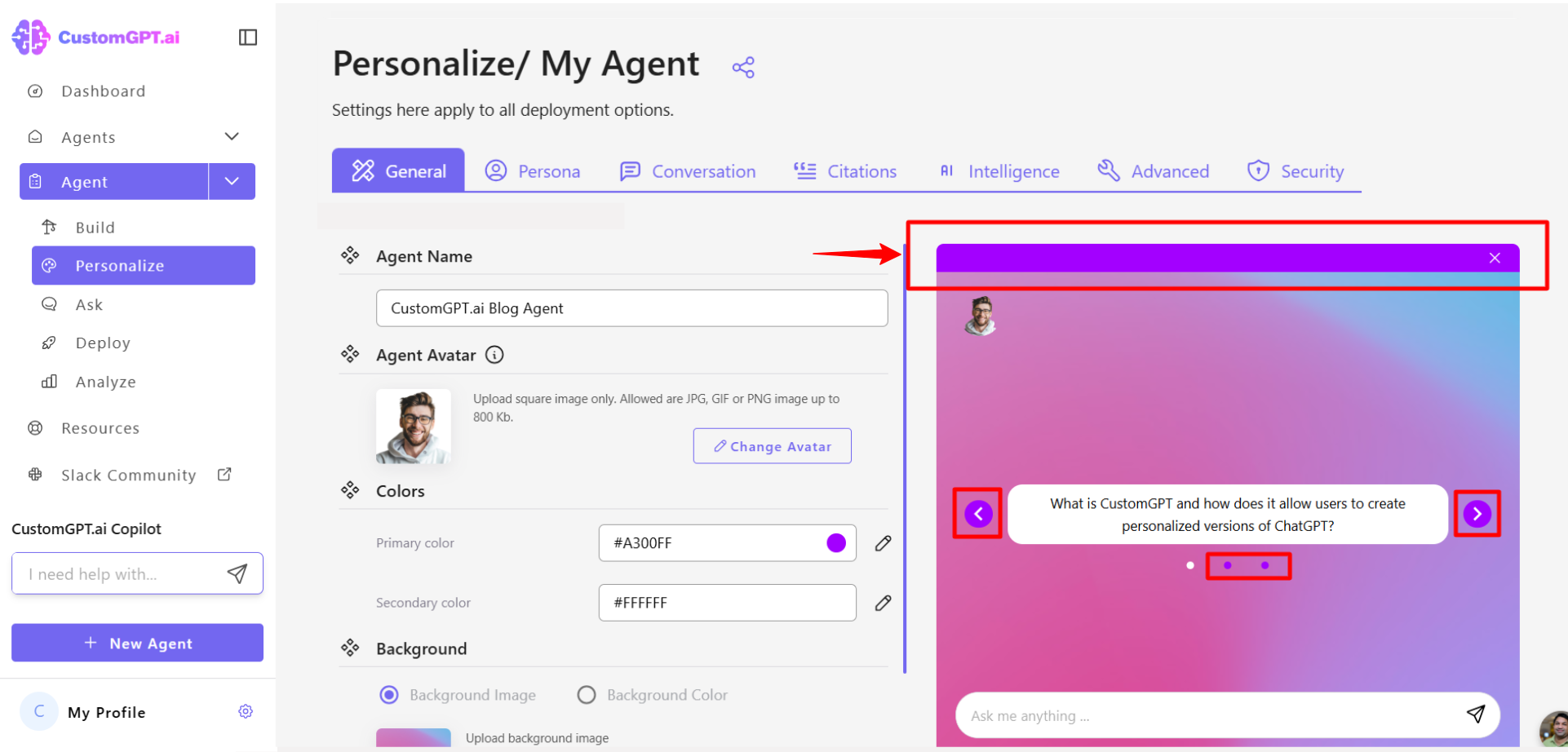Screen dimensions: 1568x752
Task: Go to Build section
Action: click(95, 228)
